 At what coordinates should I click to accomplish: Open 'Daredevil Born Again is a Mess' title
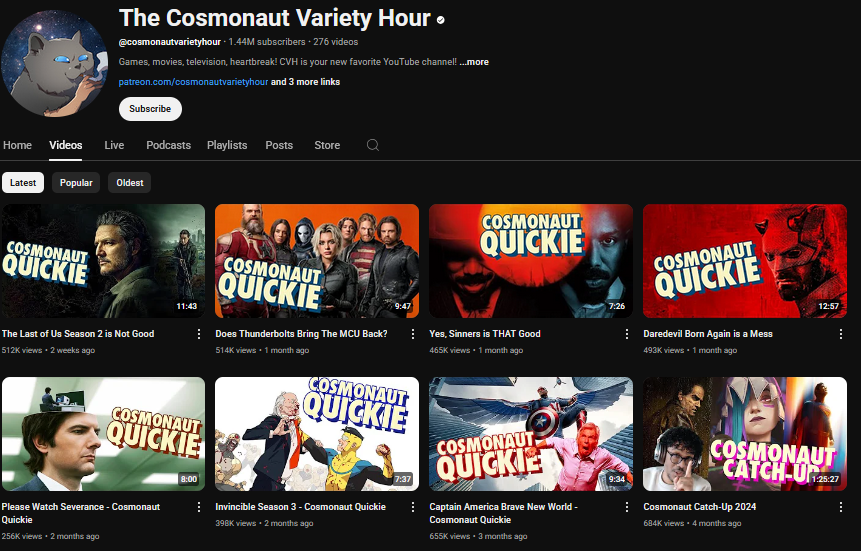point(708,333)
